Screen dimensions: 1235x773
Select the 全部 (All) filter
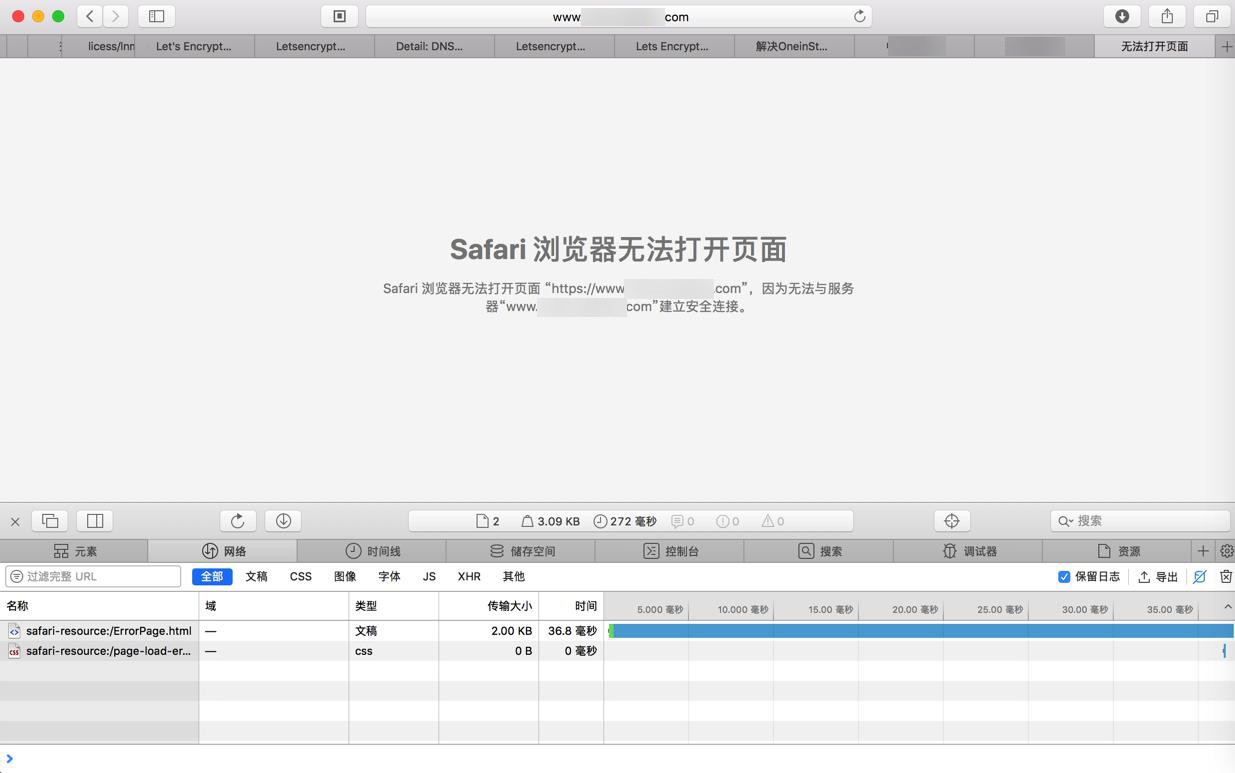tap(212, 577)
